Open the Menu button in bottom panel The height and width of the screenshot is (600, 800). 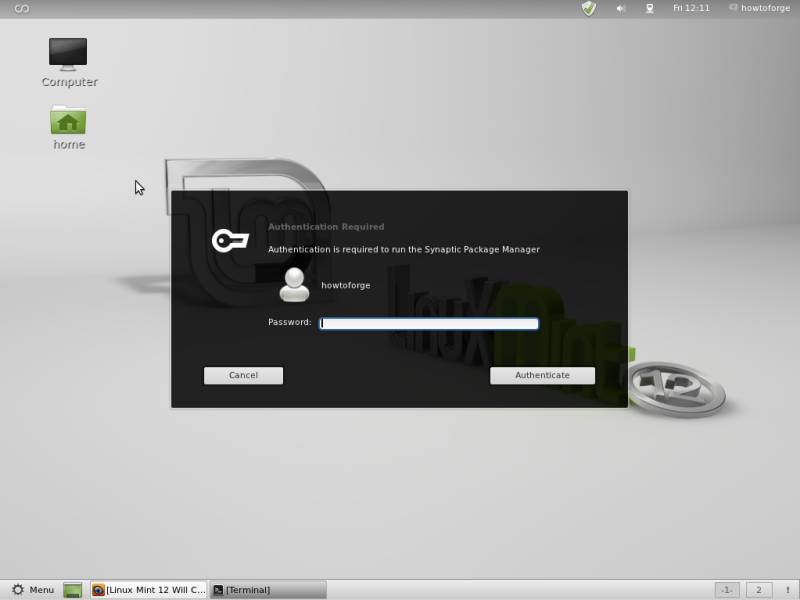point(33,590)
